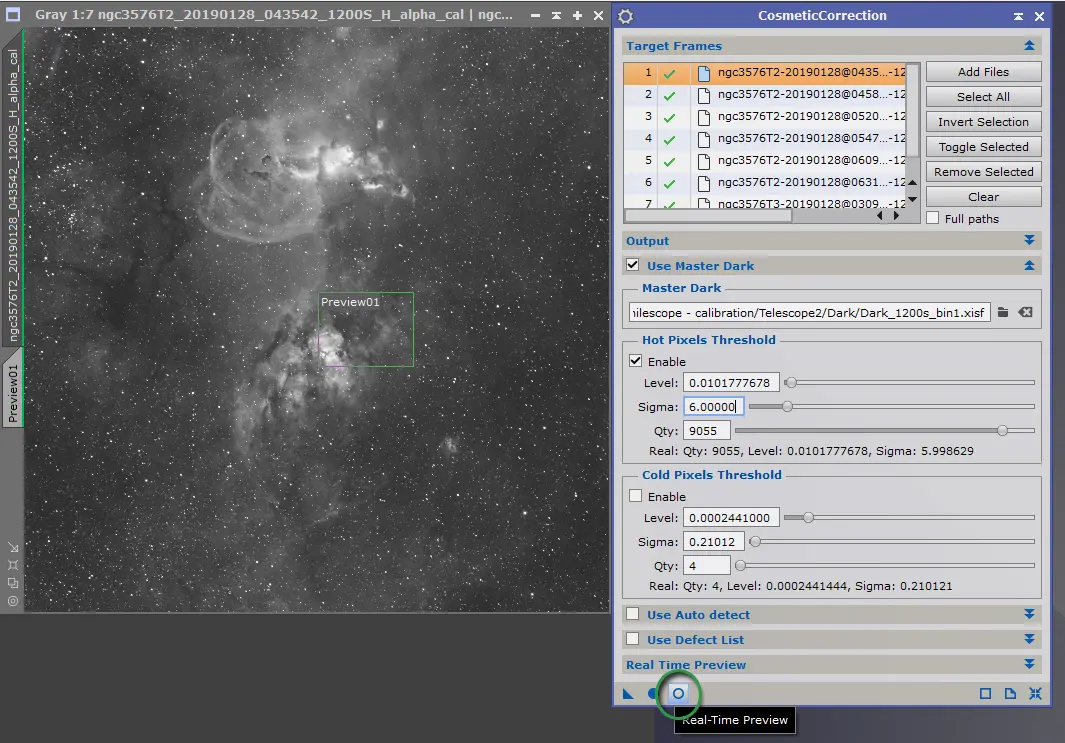
Task: Enable Cold Pixels Threshold checkbox
Action: pos(636,496)
